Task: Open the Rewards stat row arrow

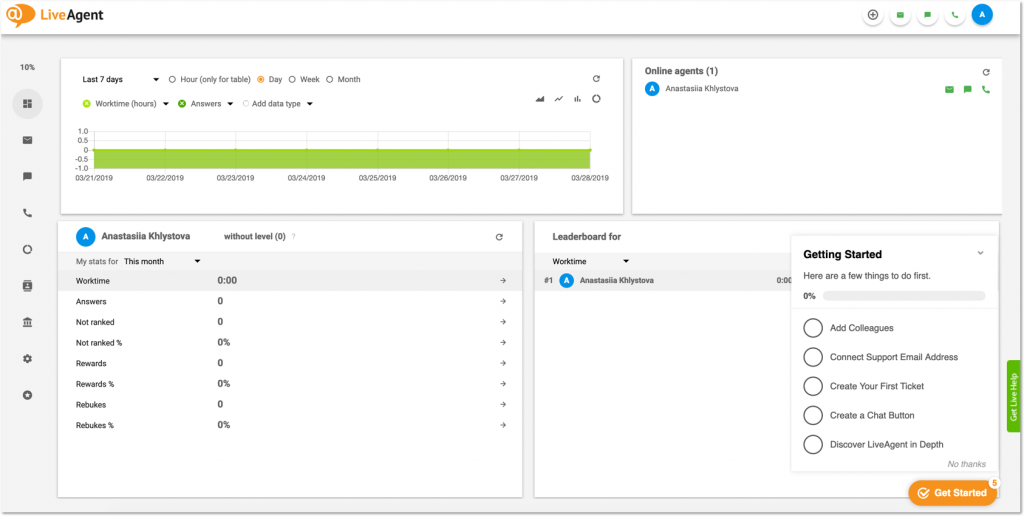Action: pos(503,363)
